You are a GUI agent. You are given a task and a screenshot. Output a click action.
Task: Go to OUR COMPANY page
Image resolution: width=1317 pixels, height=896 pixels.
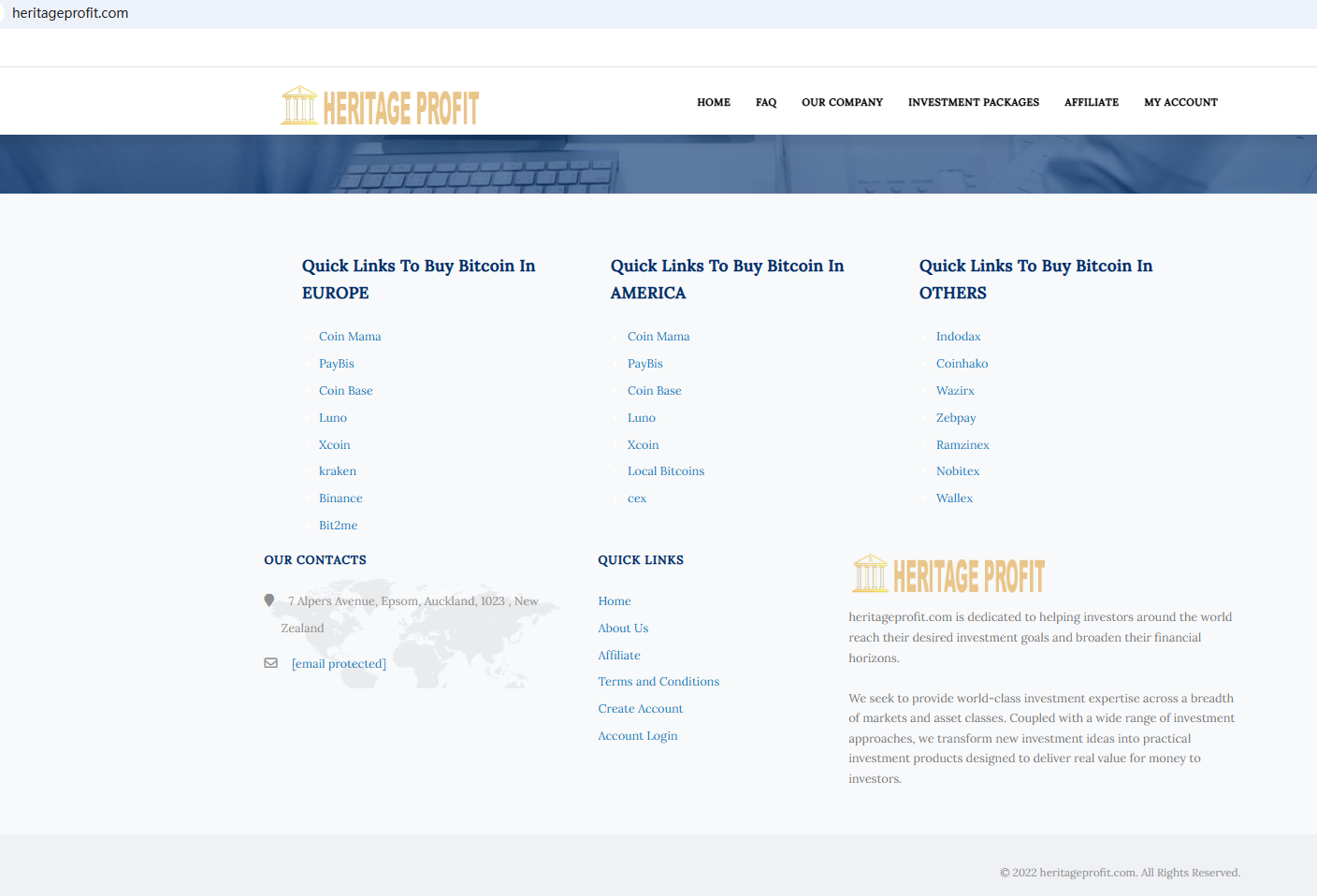[841, 102]
